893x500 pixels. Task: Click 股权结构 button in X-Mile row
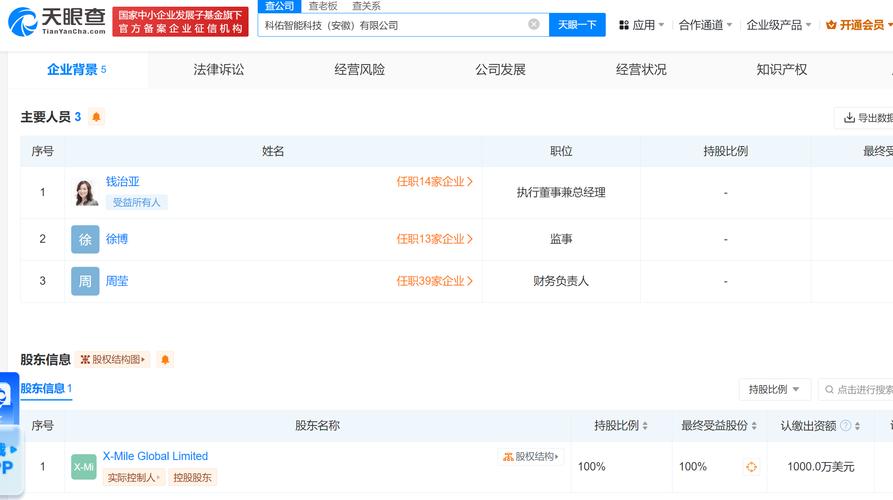531,457
